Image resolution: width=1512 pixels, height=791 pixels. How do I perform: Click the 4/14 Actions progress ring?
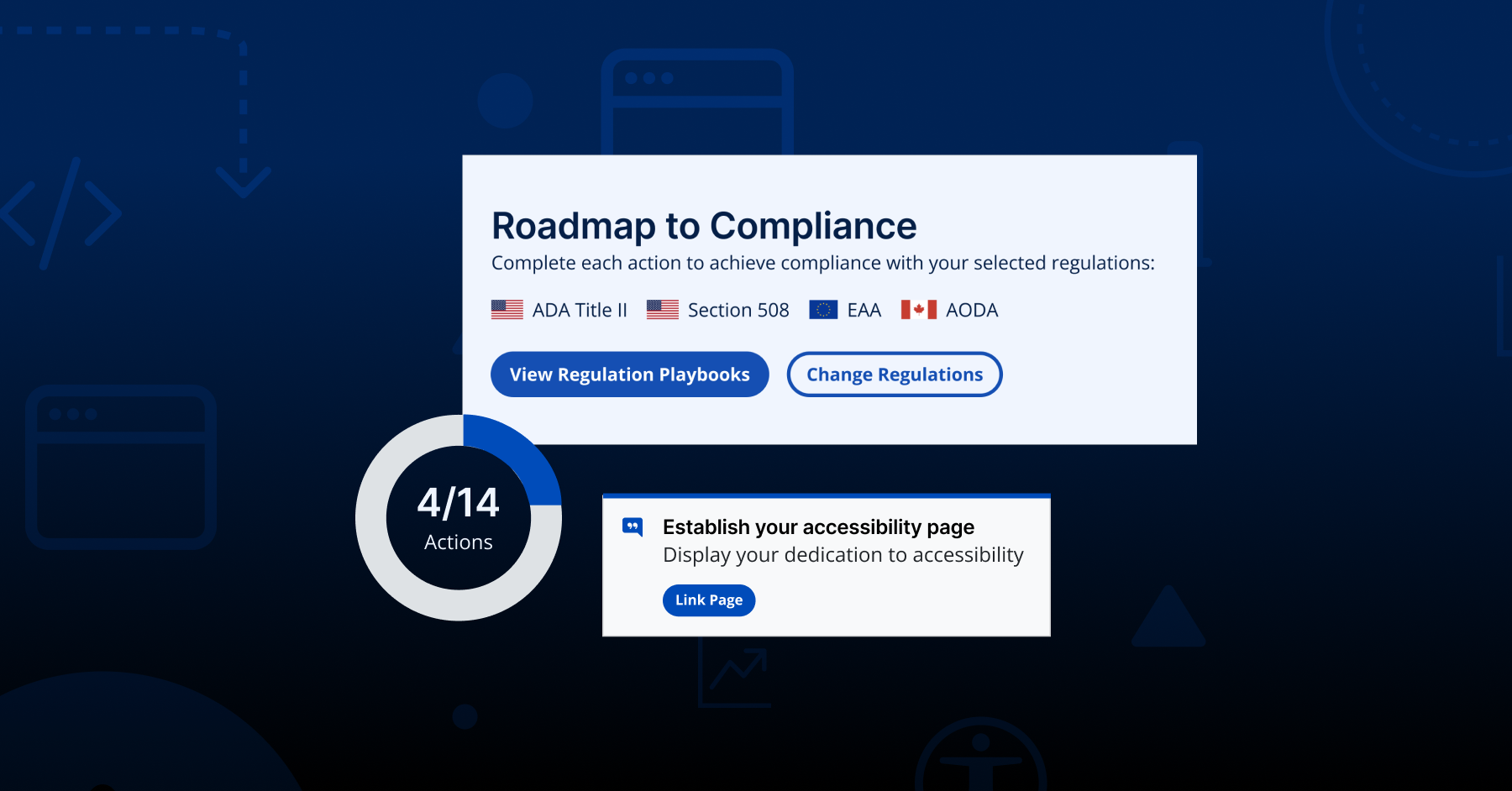(459, 518)
